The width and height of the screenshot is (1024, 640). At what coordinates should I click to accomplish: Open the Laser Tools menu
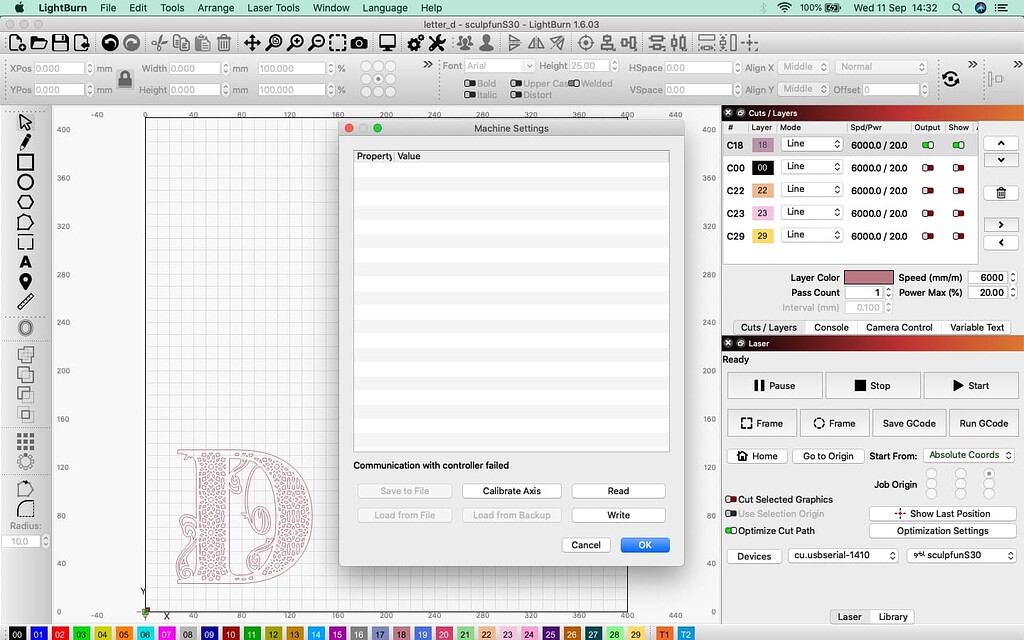point(273,8)
